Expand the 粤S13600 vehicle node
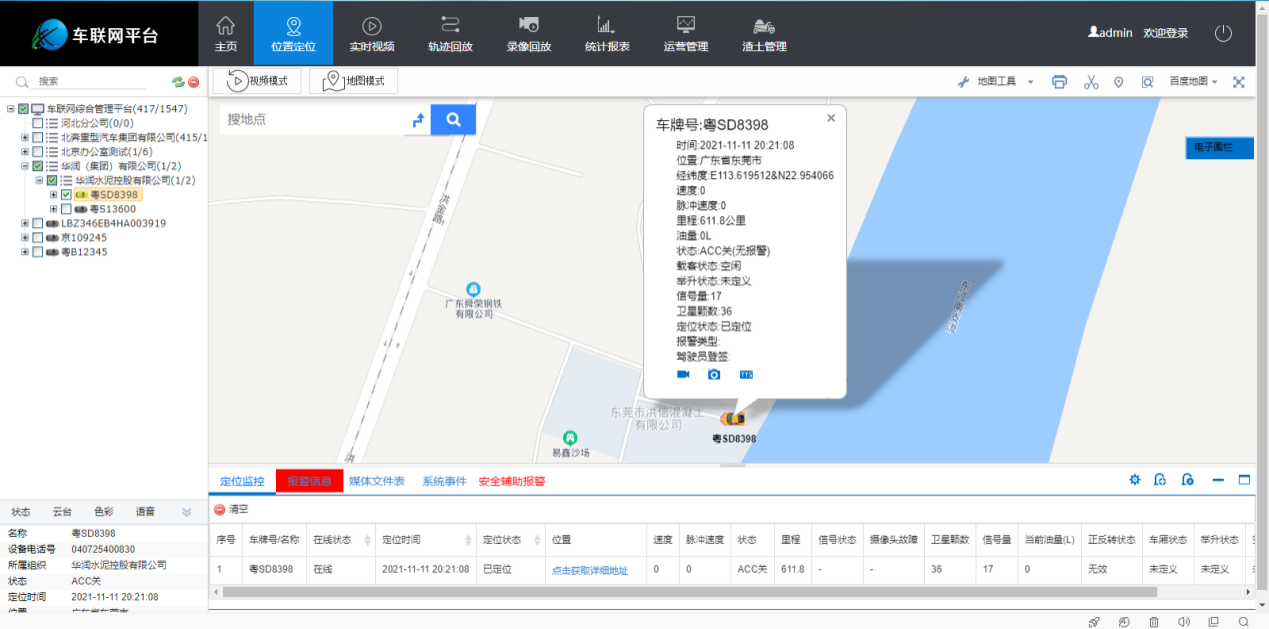This screenshot has width=1269, height=629. [x=54, y=209]
